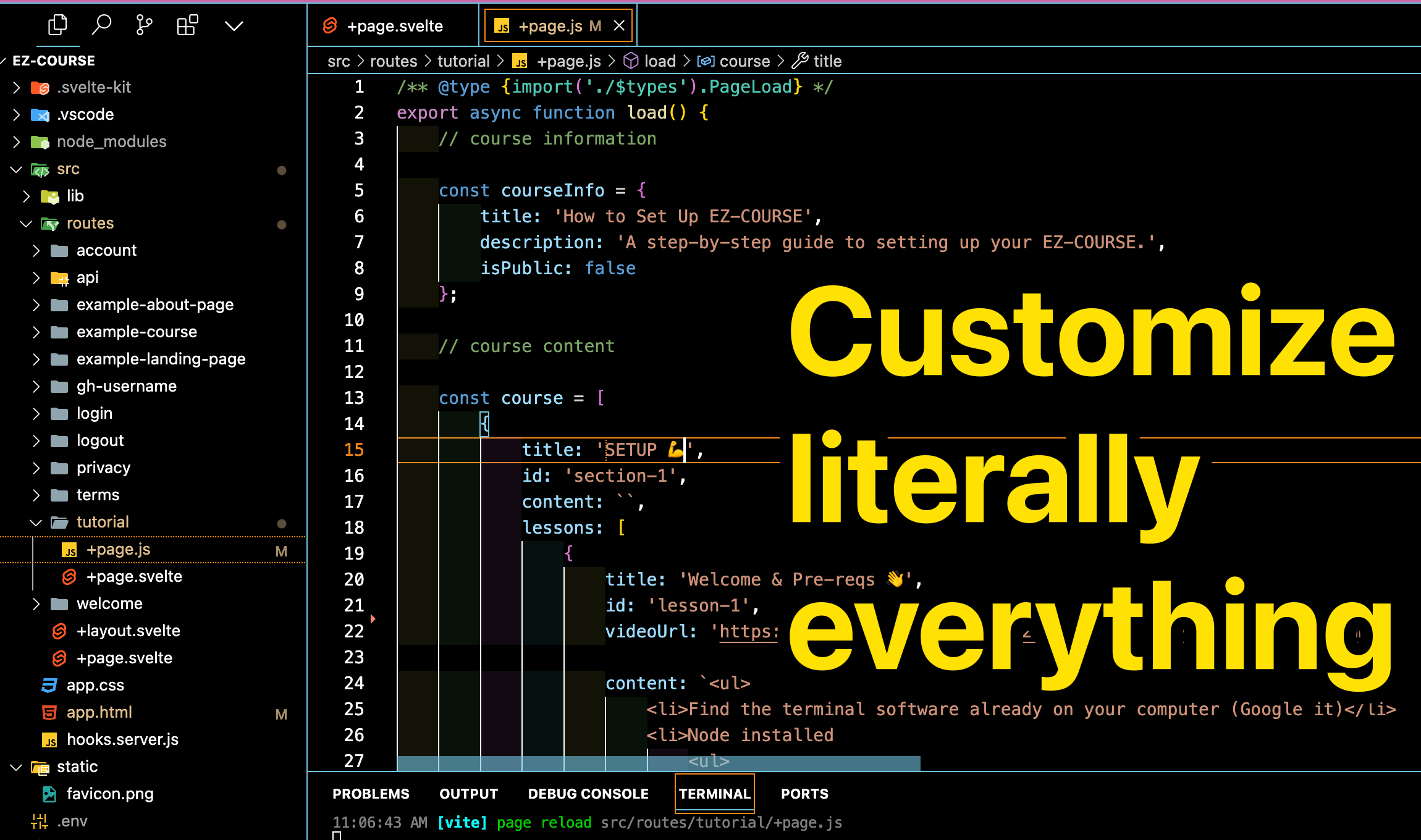Click Svelte icon of tutorial +page.svelte

[x=70, y=577]
